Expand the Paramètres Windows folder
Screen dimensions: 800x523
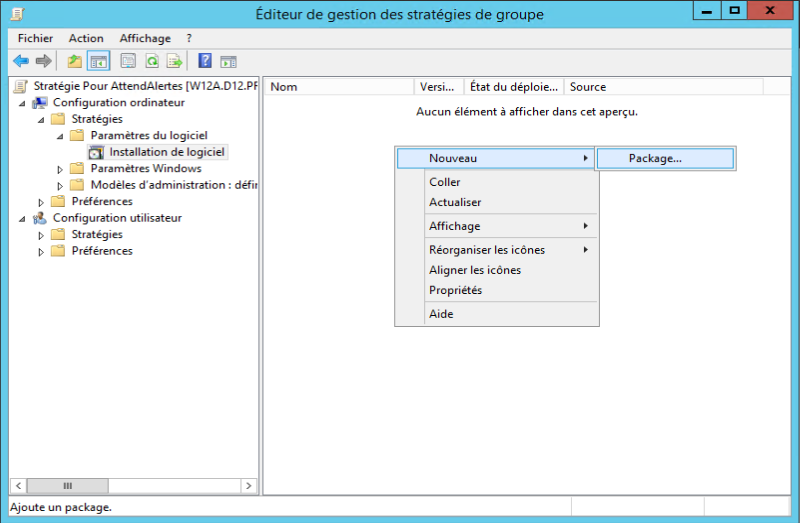click(60, 169)
